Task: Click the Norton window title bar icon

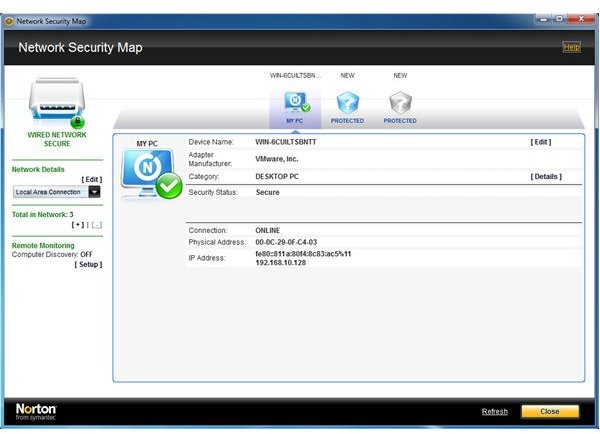Action: (10, 21)
